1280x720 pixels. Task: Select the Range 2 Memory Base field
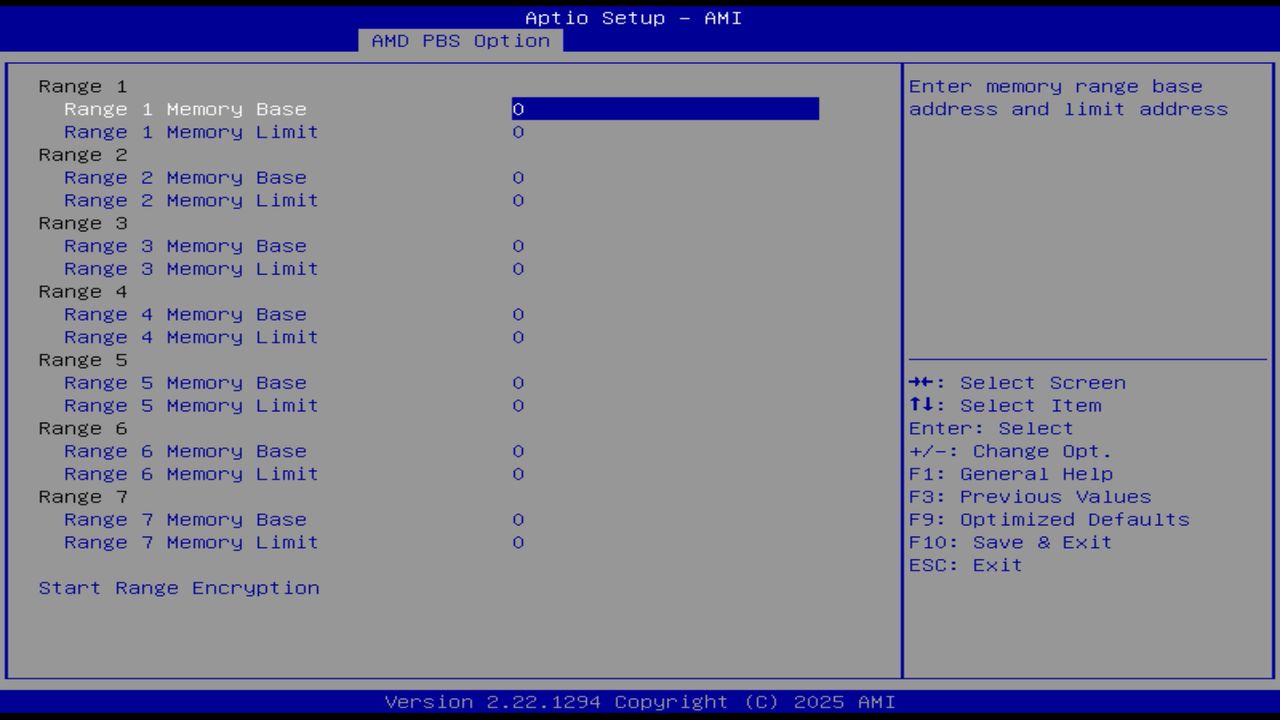pos(185,177)
